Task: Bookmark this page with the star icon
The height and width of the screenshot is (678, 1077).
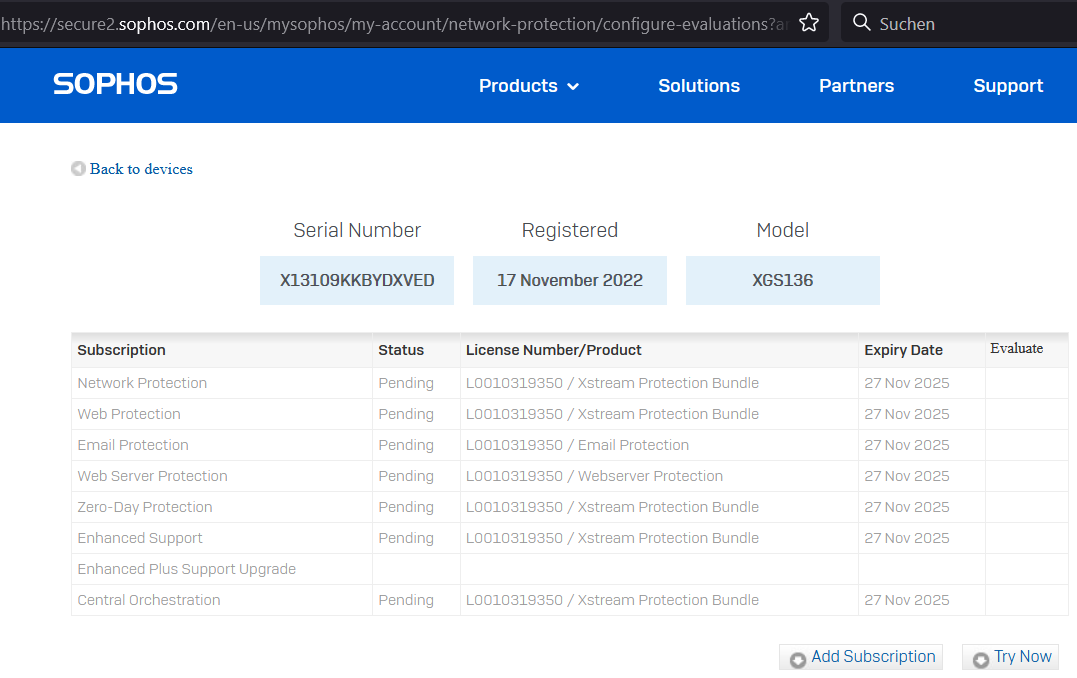Action: coord(809,23)
